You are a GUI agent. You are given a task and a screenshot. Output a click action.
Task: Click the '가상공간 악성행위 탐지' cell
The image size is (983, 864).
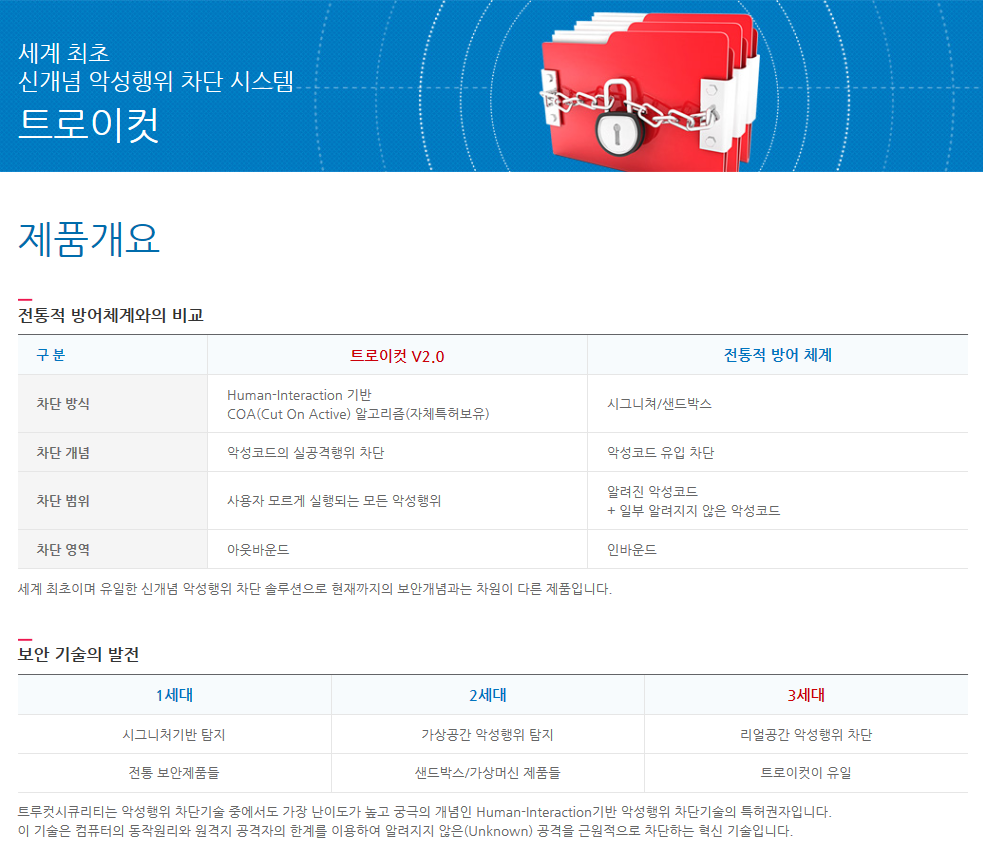(487, 735)
